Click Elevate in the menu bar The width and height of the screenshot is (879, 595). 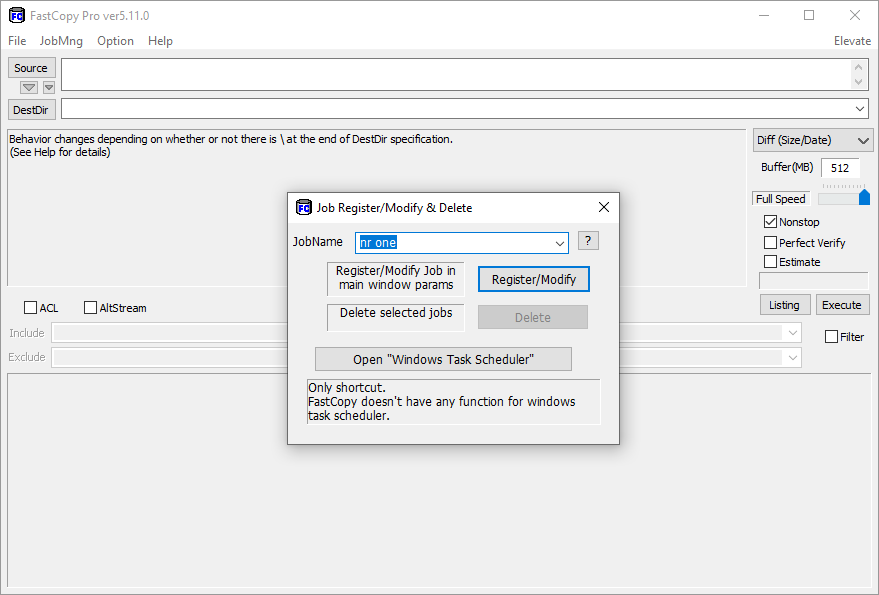[852, 41]
